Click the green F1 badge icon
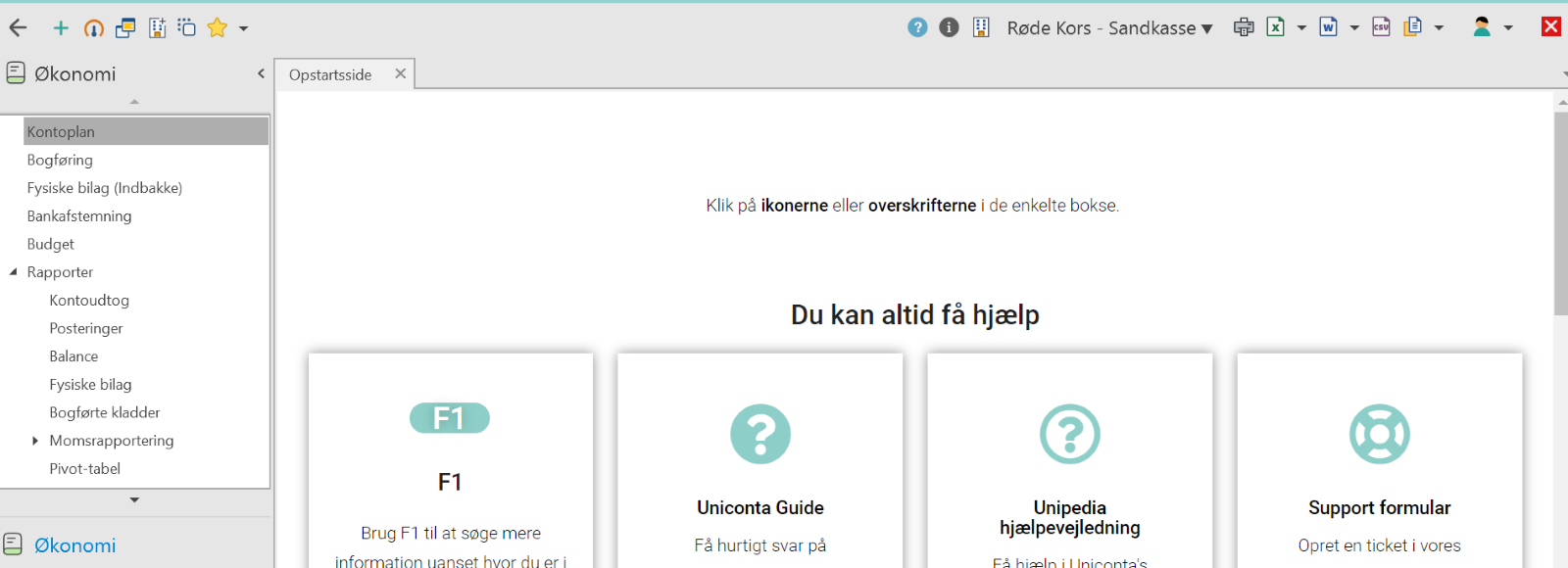Viewport: 1568px width, 568px height. (x=450, y=418)
